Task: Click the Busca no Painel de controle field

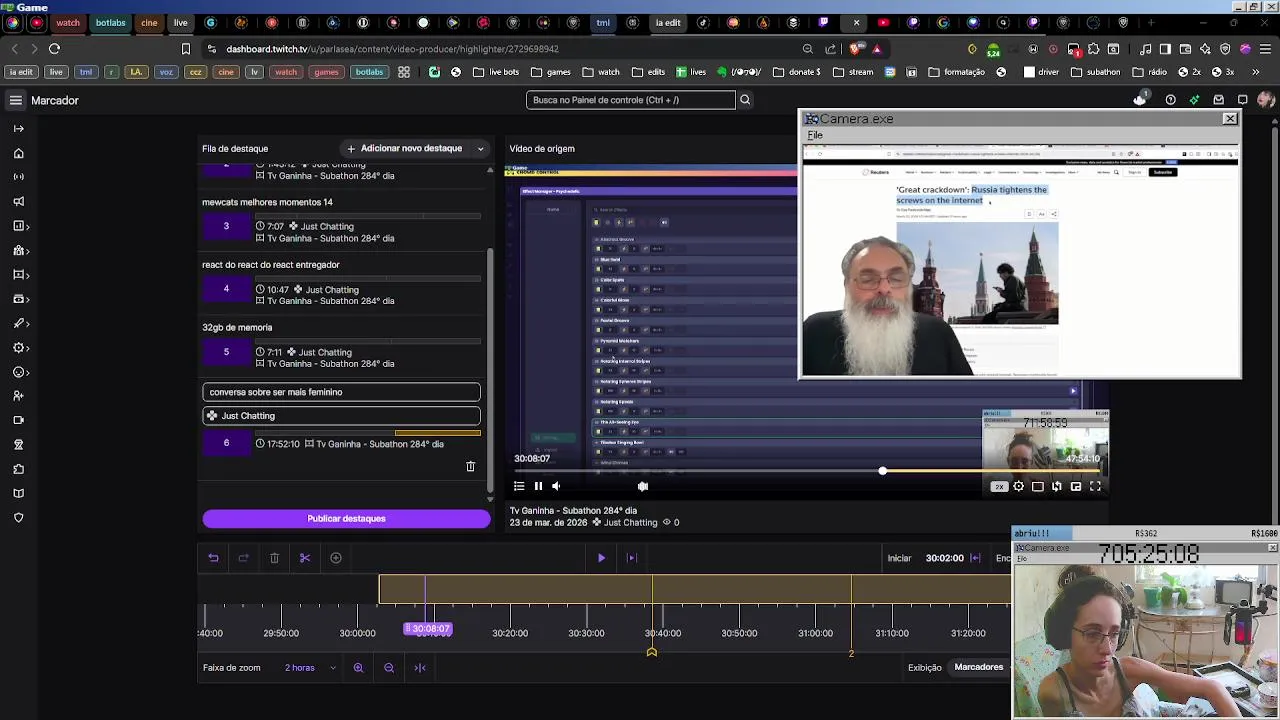Action: [630, 100]
